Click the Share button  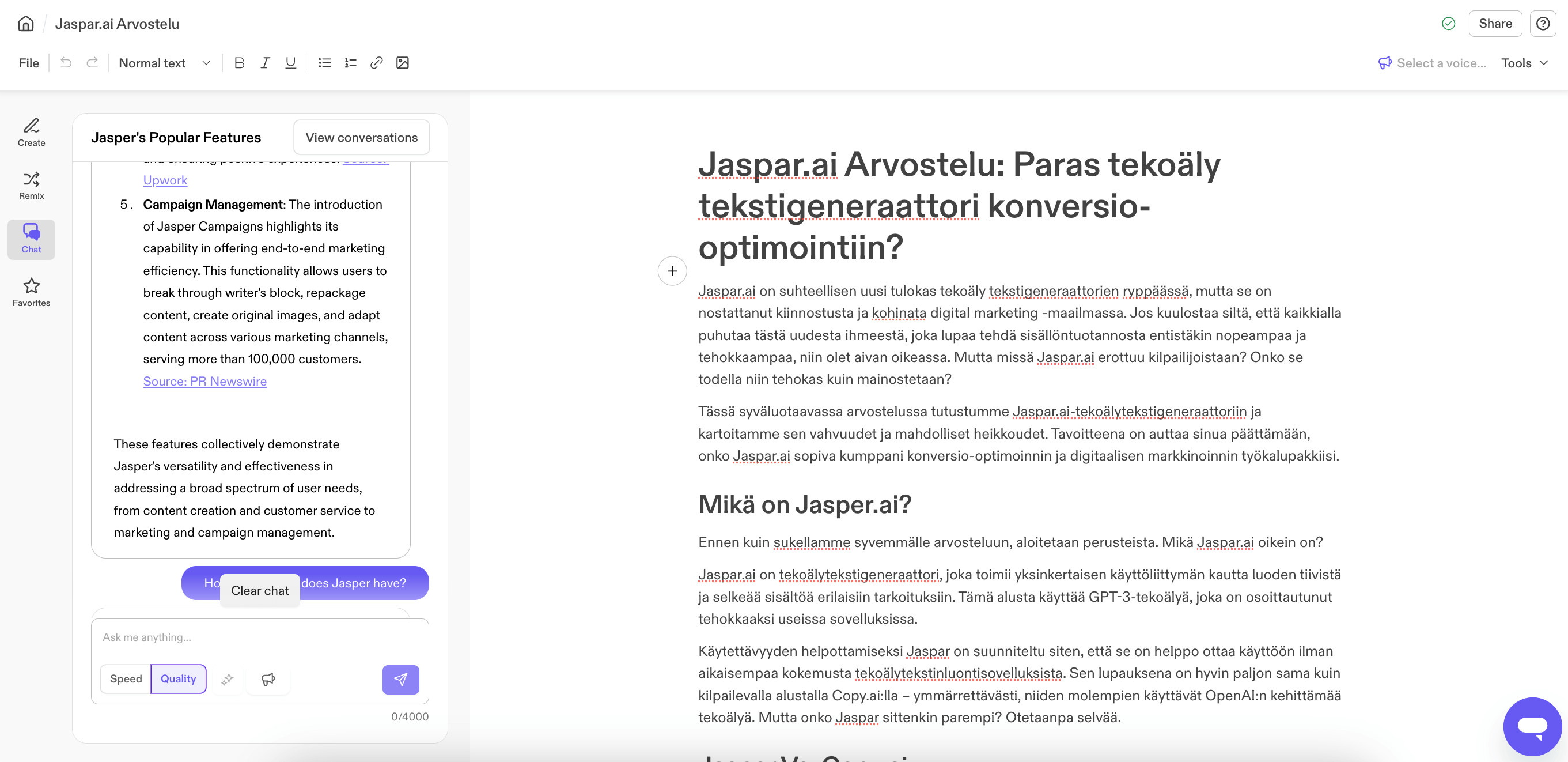tap(1495, 24)
